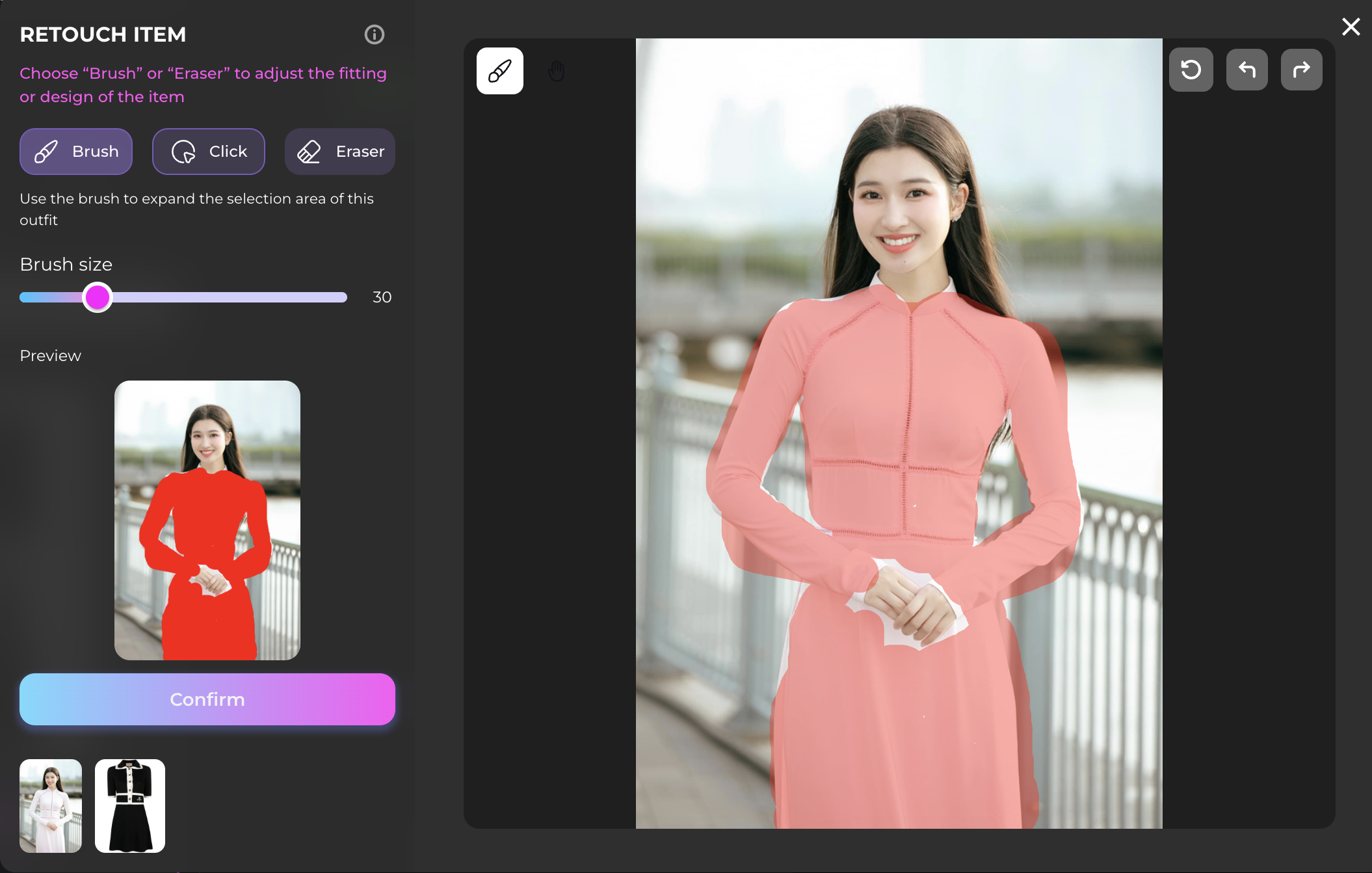Click the eraser icon in Eraser button
The height and width of the screenshot is (873, 1372).
point(309,152)
